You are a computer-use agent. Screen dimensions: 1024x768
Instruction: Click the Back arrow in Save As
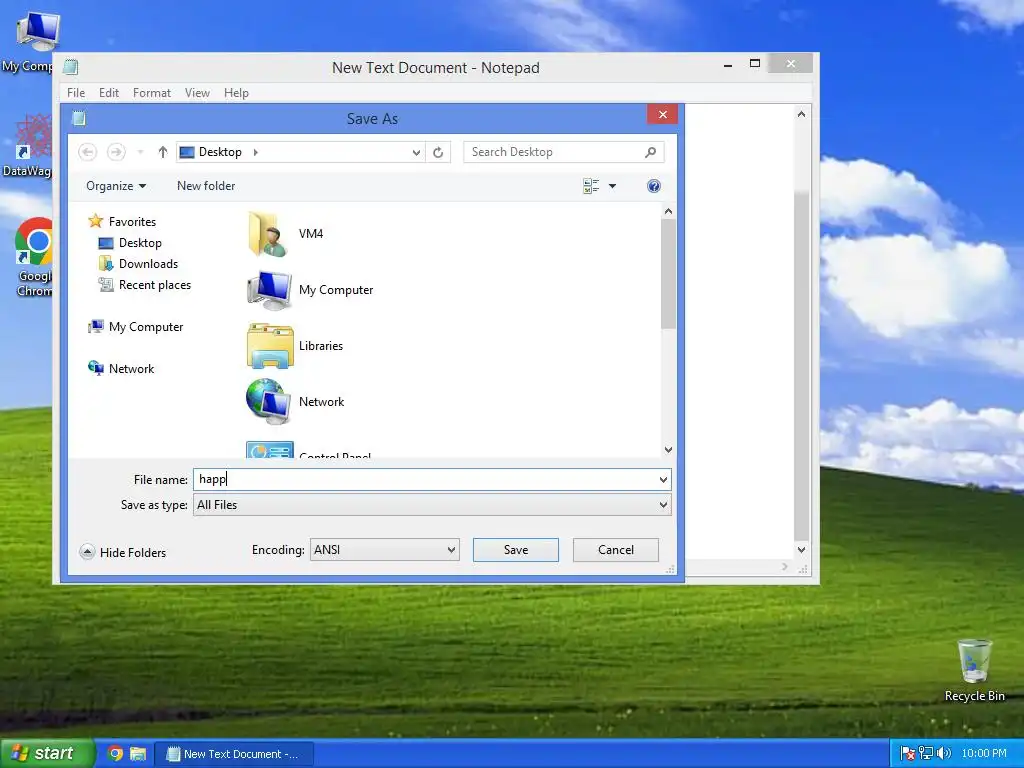coord(88,152)
